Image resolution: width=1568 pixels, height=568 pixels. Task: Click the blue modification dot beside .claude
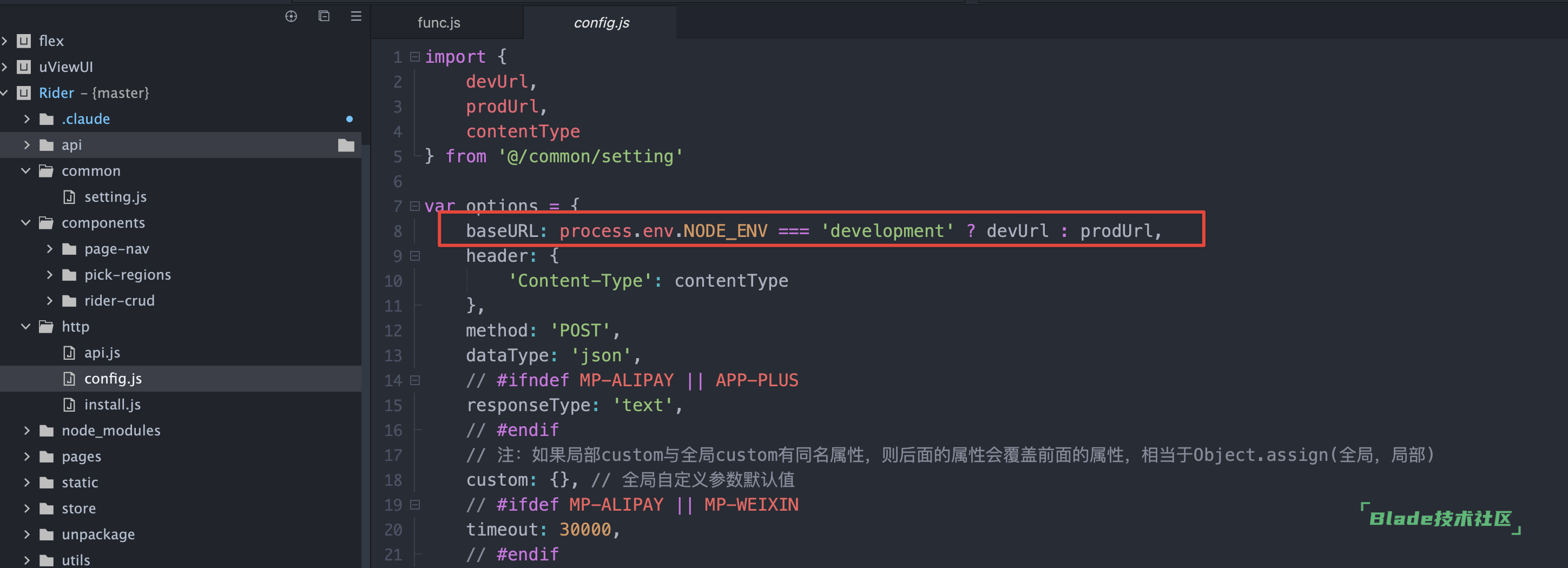coord(350,118)
